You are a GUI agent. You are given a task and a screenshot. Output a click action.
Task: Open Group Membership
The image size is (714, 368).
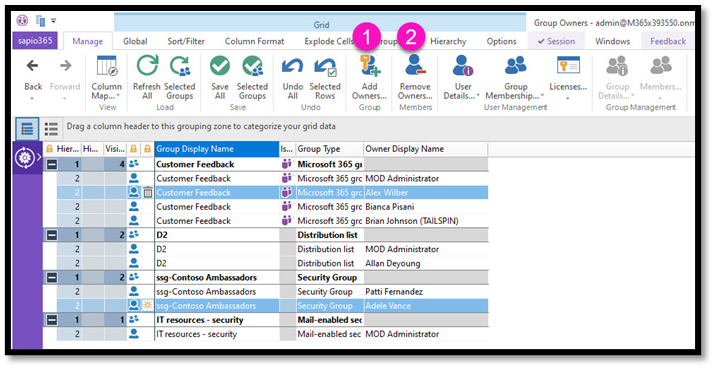pyautogui.click(x=515, y=77)
